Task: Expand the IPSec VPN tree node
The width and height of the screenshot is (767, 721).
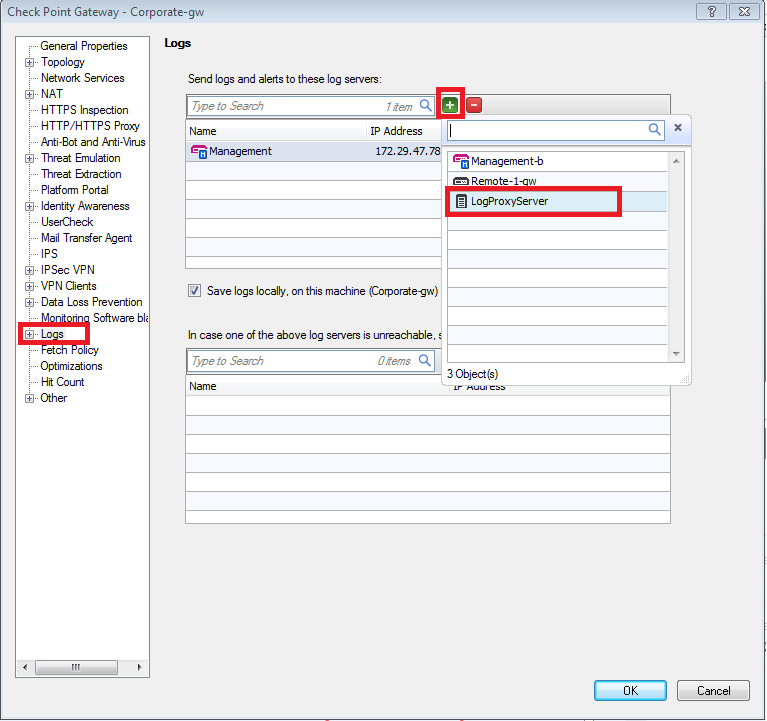Action: (29, 270)
